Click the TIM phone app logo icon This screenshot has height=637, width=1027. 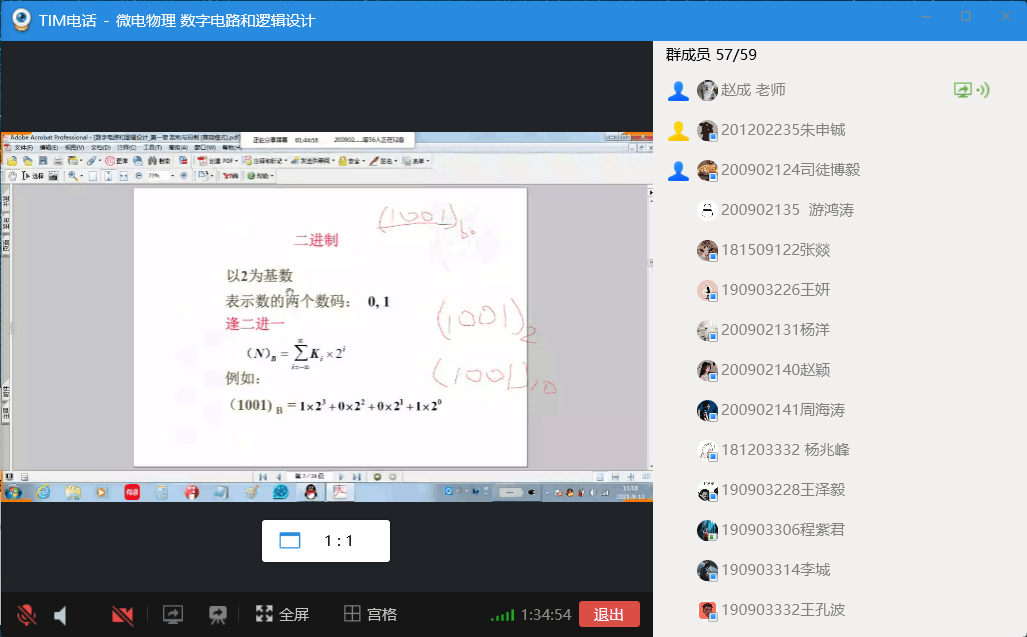20,19
